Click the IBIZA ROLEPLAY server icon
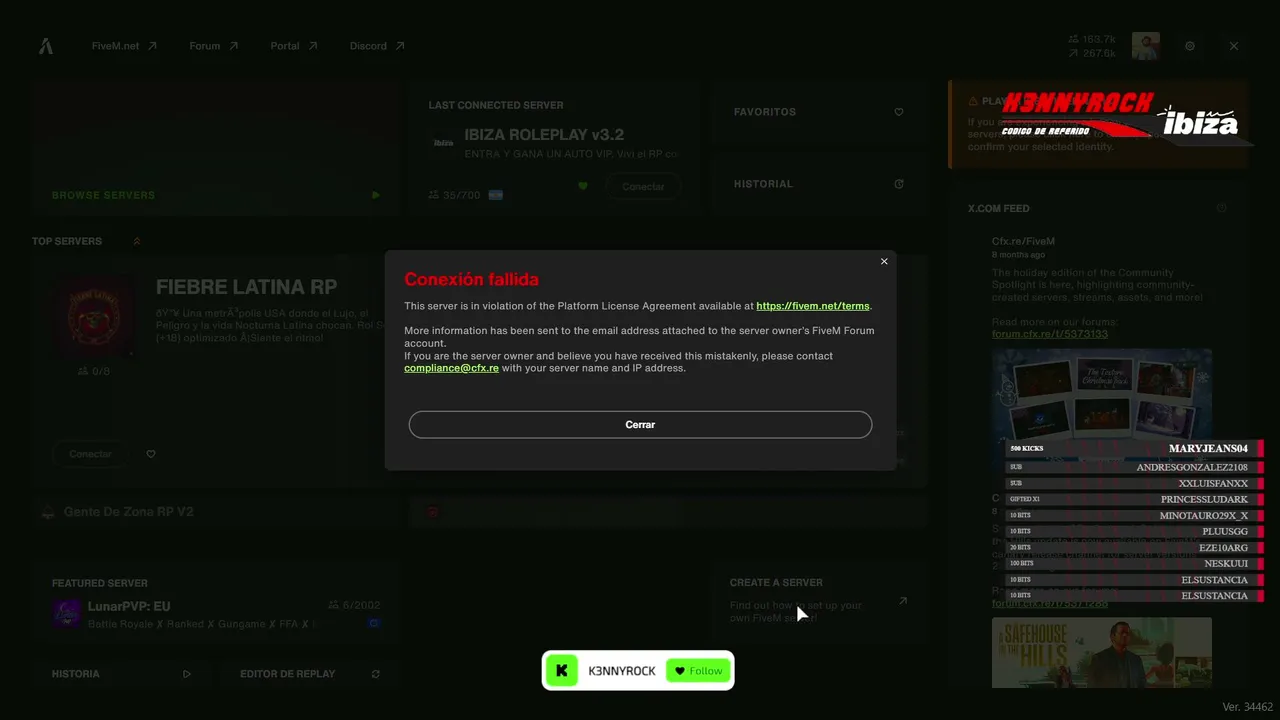Image resolution: width=1280 pixels, height=720 pixels. click(x=443, y=143)
